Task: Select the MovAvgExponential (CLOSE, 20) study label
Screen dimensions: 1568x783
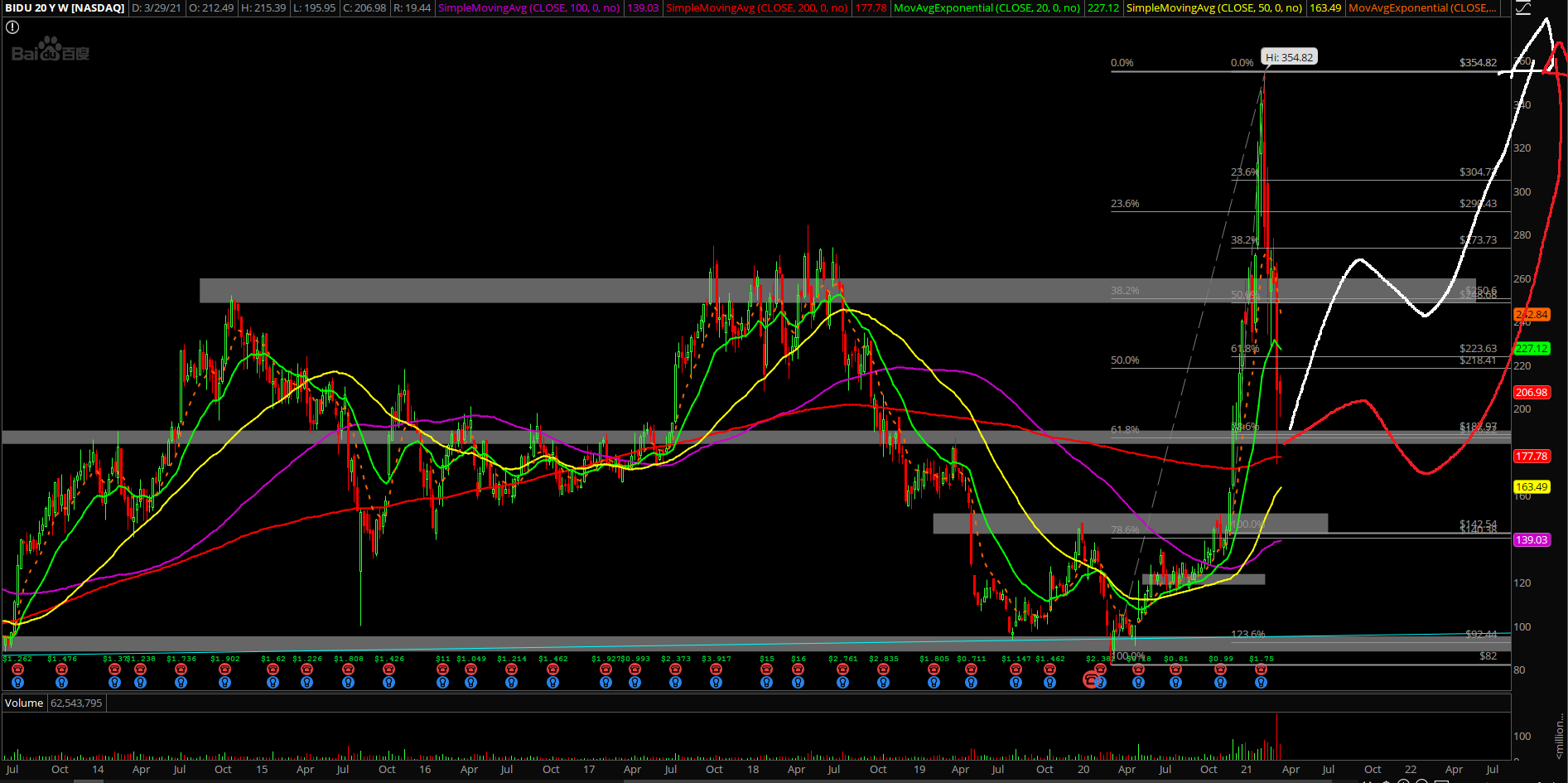Action: coord(987,8)
